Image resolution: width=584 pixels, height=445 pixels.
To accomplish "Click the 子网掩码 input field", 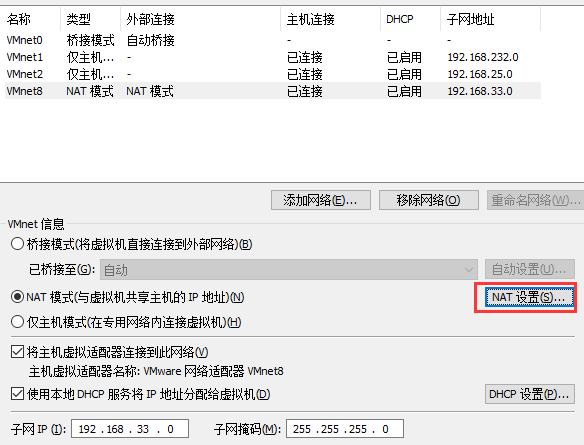I will (x=345, y=429).
